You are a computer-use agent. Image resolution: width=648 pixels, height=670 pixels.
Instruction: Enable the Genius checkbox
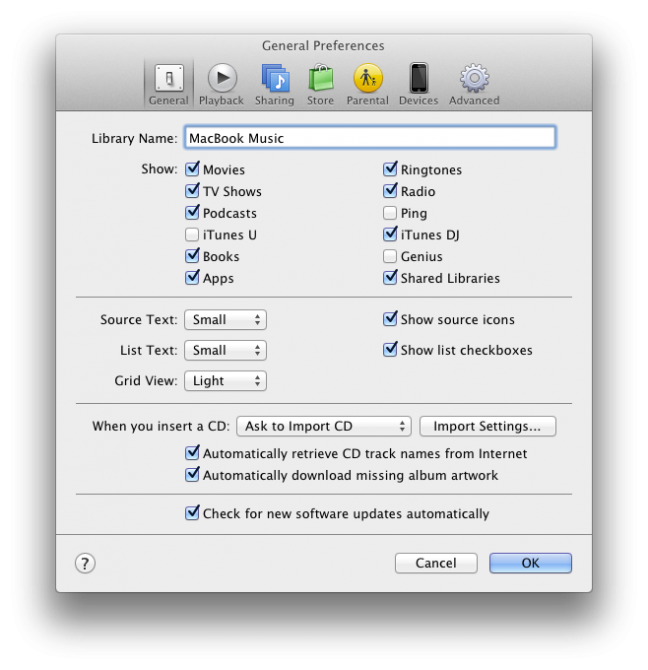click(x=390, y=257)
